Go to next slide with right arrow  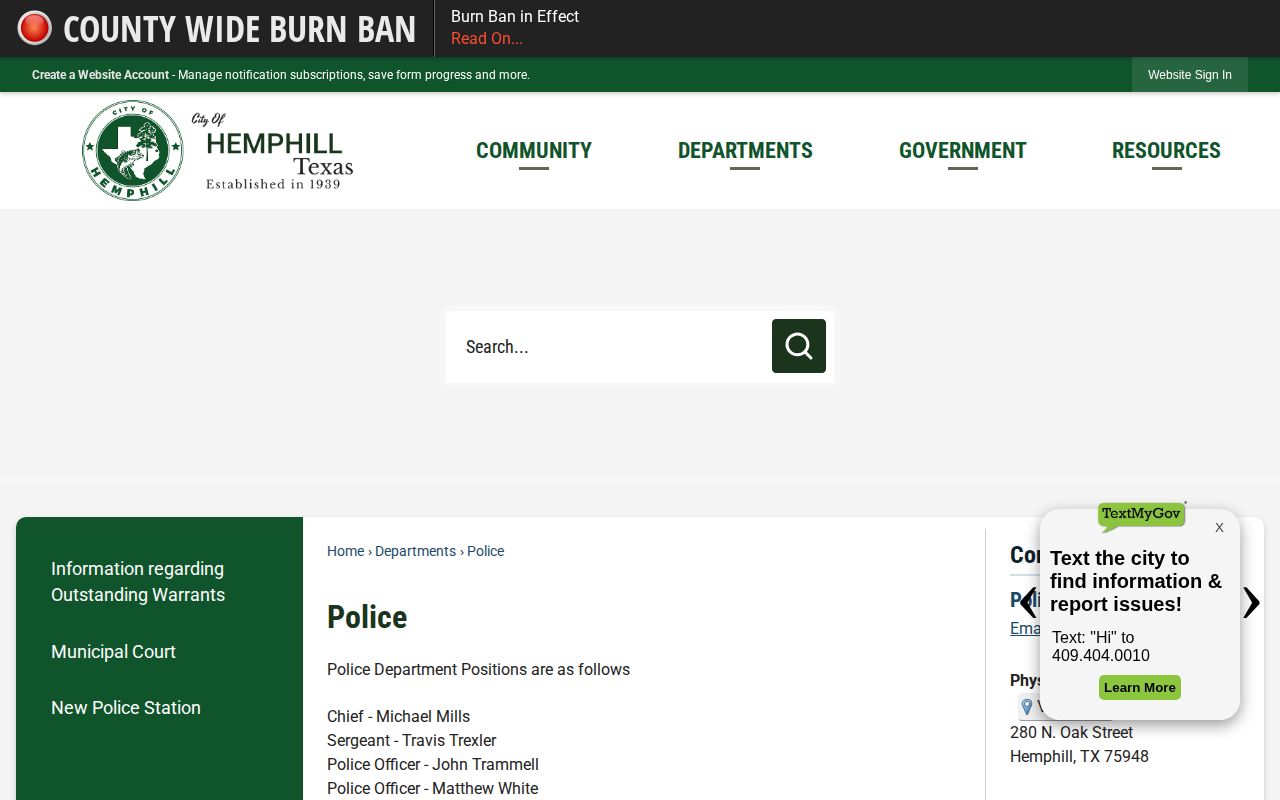tap(1251, 603)
